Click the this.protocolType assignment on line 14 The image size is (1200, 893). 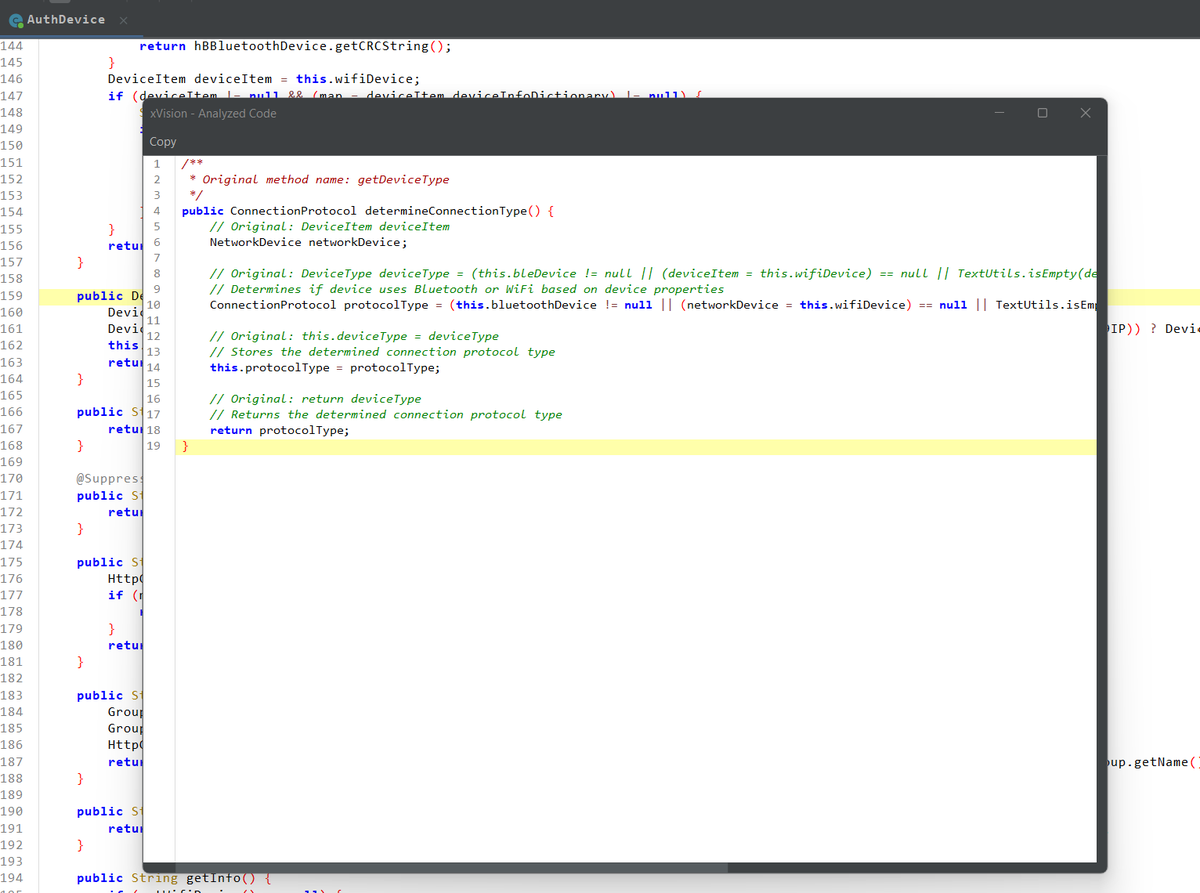pos(268,367)
